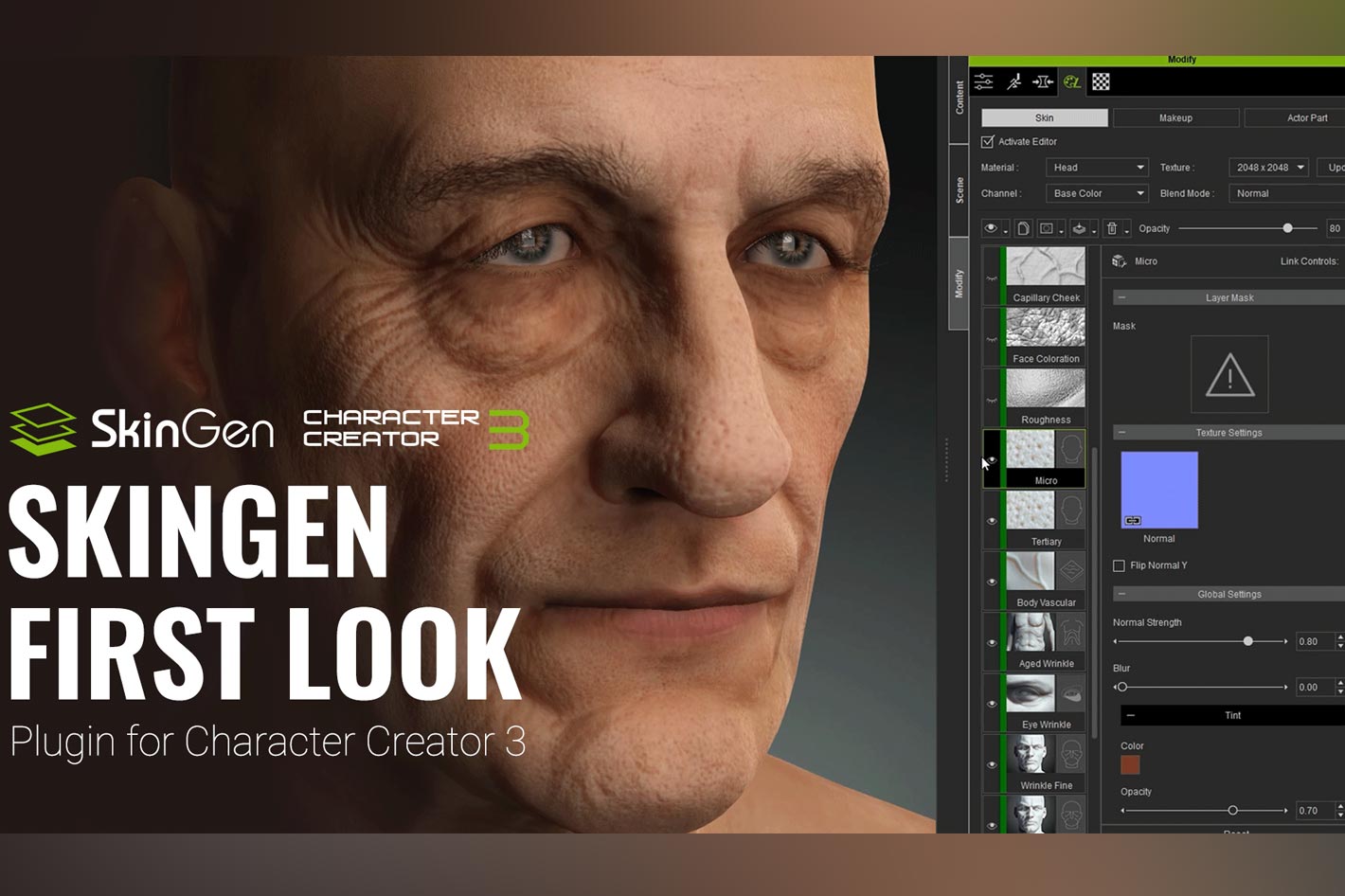Screen dimensions: 1345x896
Task: Click the Tint Opacity 0.70 value field
Action: [1315, 811]
